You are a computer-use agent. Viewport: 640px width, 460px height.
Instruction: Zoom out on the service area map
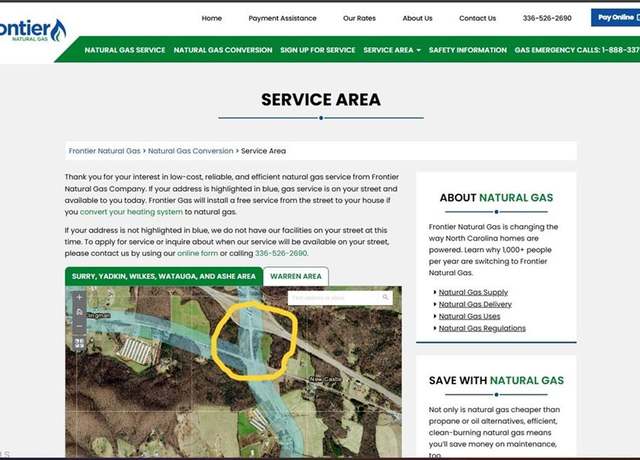[79, 326]
